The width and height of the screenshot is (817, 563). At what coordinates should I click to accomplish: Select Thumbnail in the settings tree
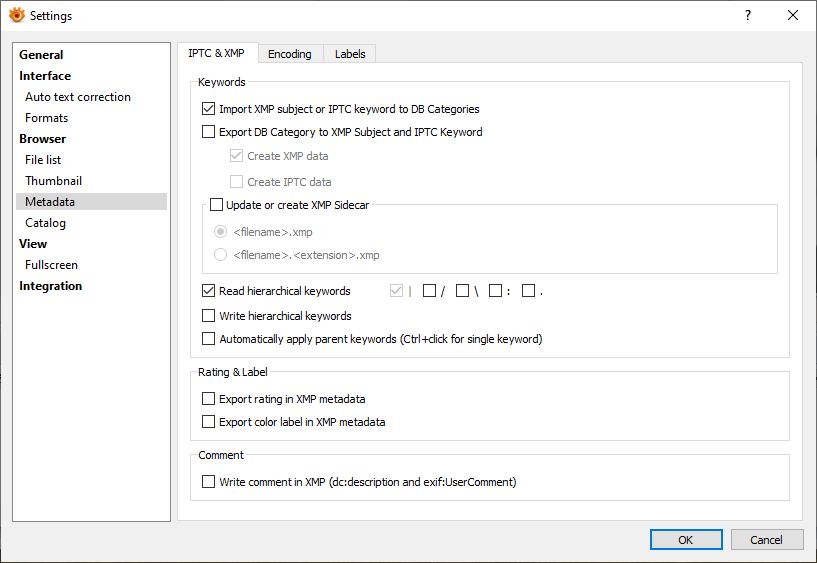pos(54,181)
